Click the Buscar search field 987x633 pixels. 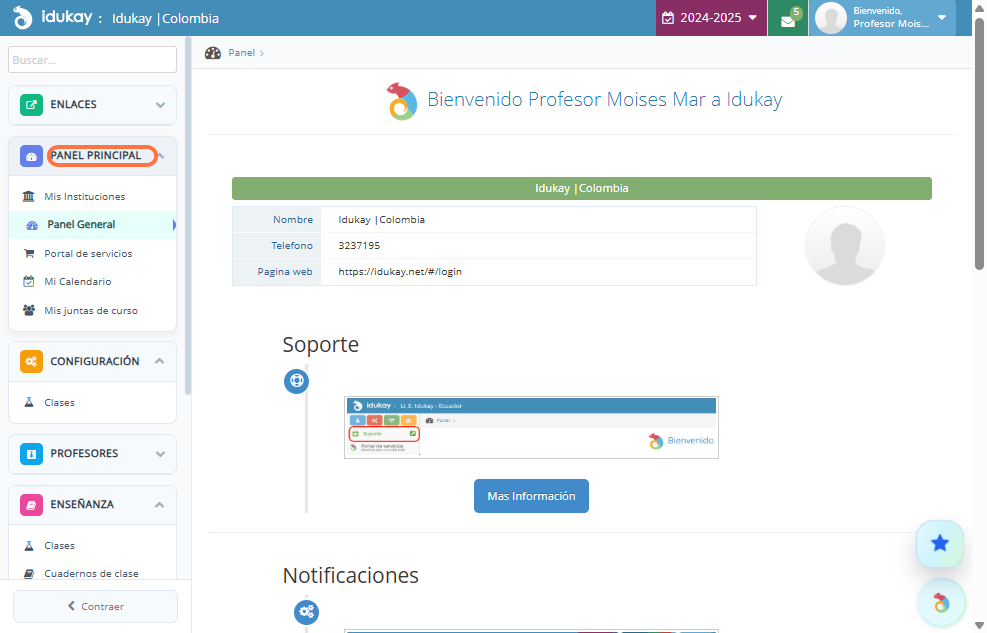[x=93, y=60]
